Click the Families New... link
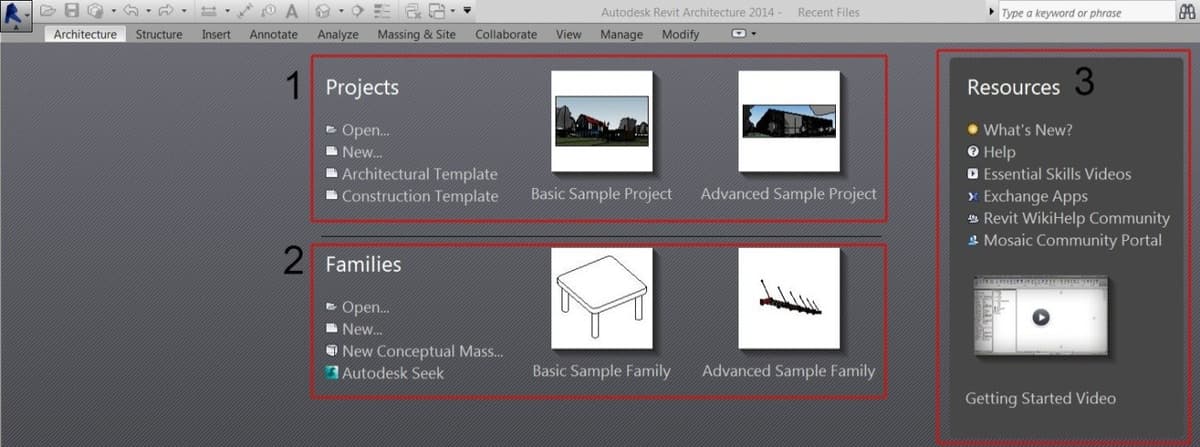 362,329
